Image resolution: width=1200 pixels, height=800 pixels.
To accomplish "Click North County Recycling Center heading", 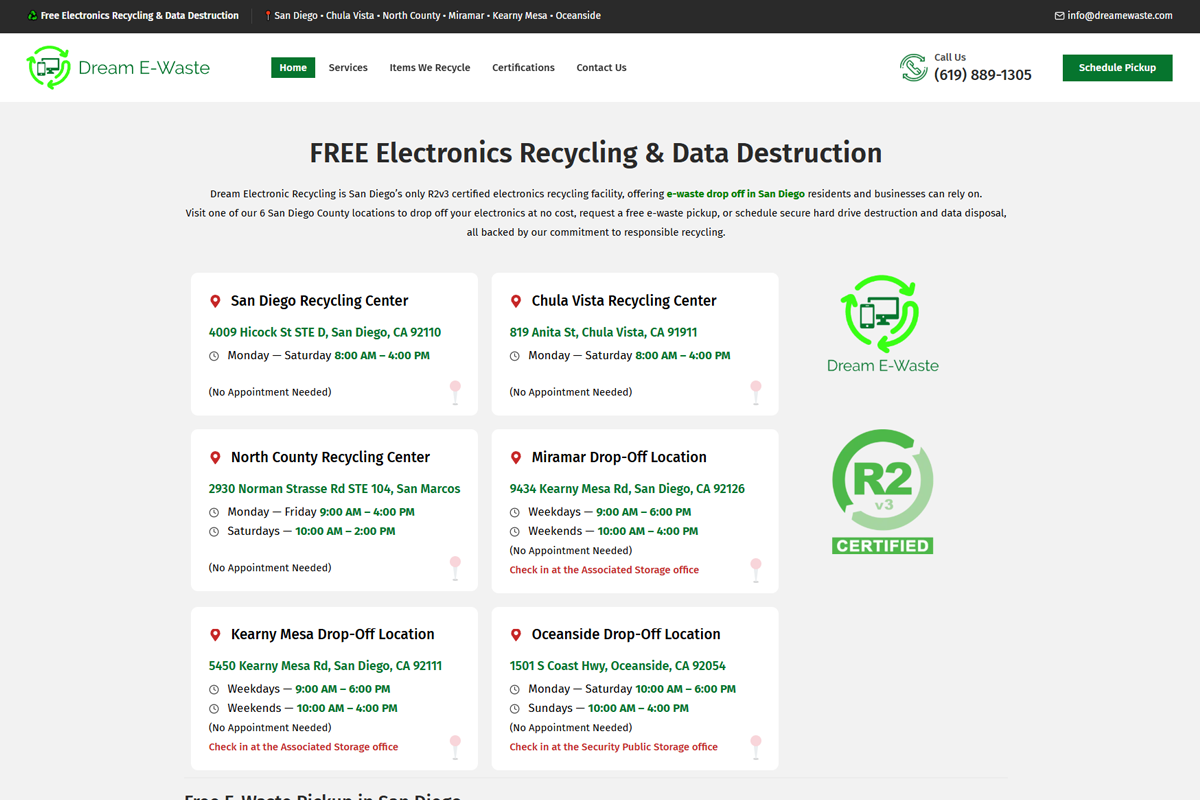I will (x=330, y=457).
